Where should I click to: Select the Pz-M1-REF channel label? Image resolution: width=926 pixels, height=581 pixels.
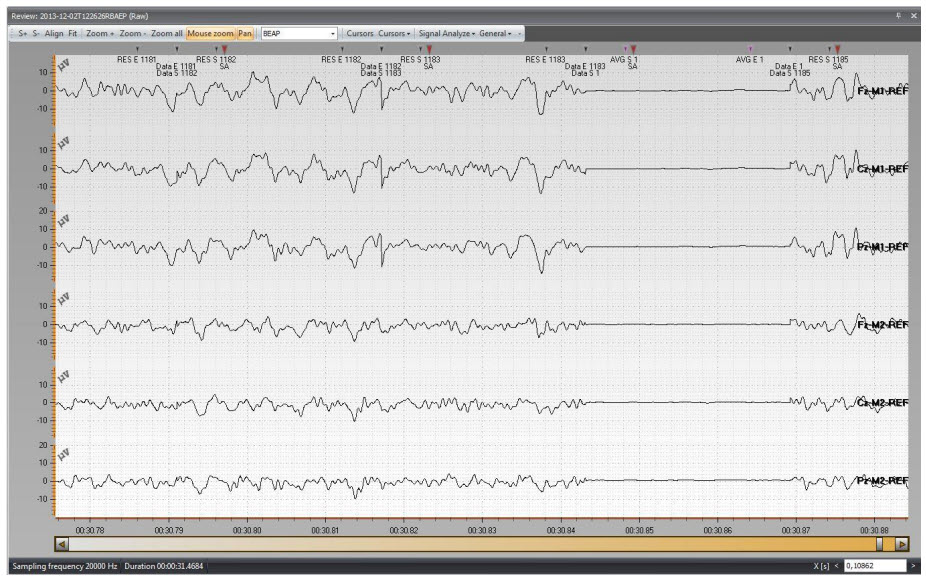click(882, 247)
